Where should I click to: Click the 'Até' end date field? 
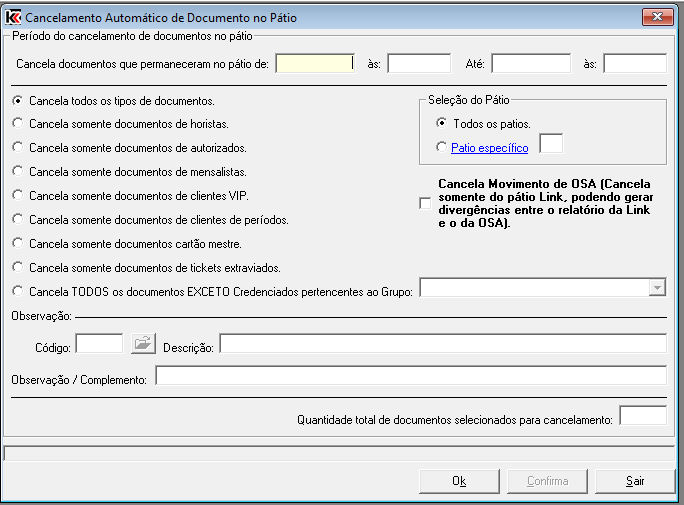tap(530, 63)
